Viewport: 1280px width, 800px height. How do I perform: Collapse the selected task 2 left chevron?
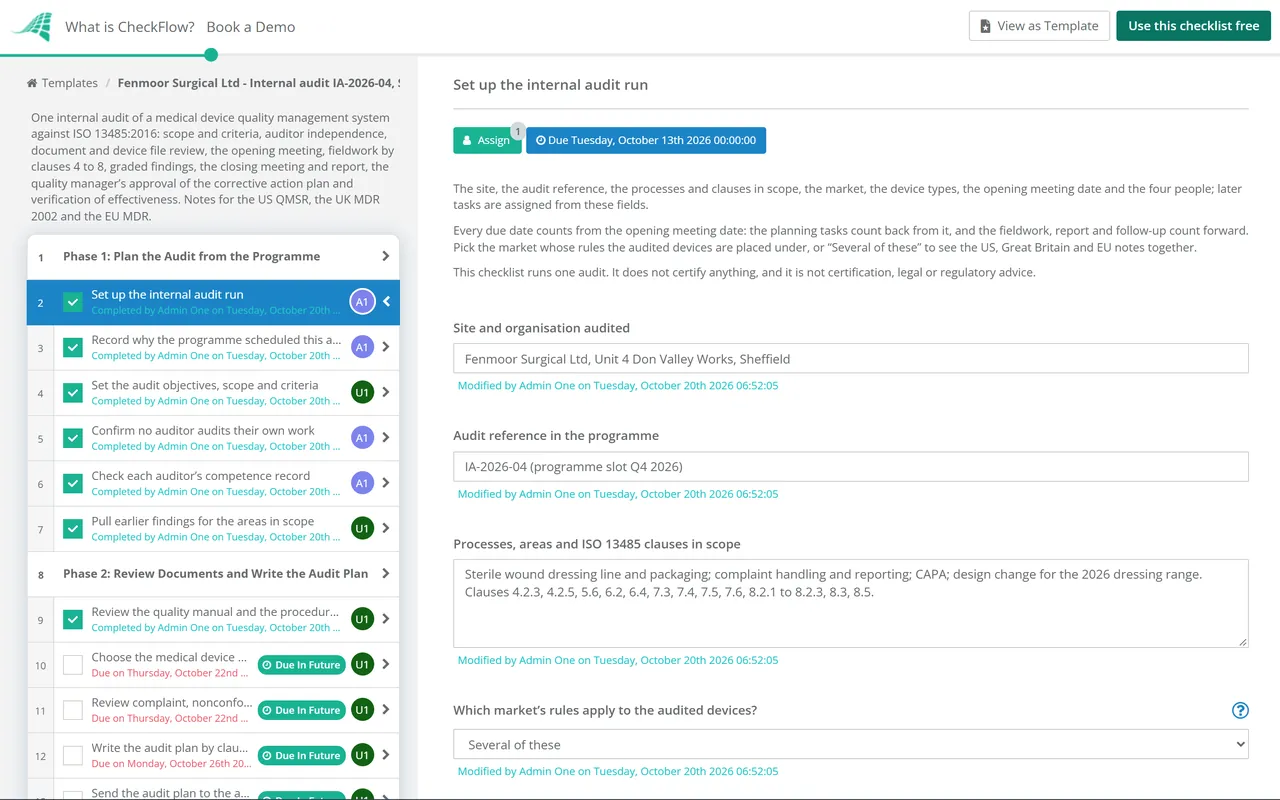point(387,302)
